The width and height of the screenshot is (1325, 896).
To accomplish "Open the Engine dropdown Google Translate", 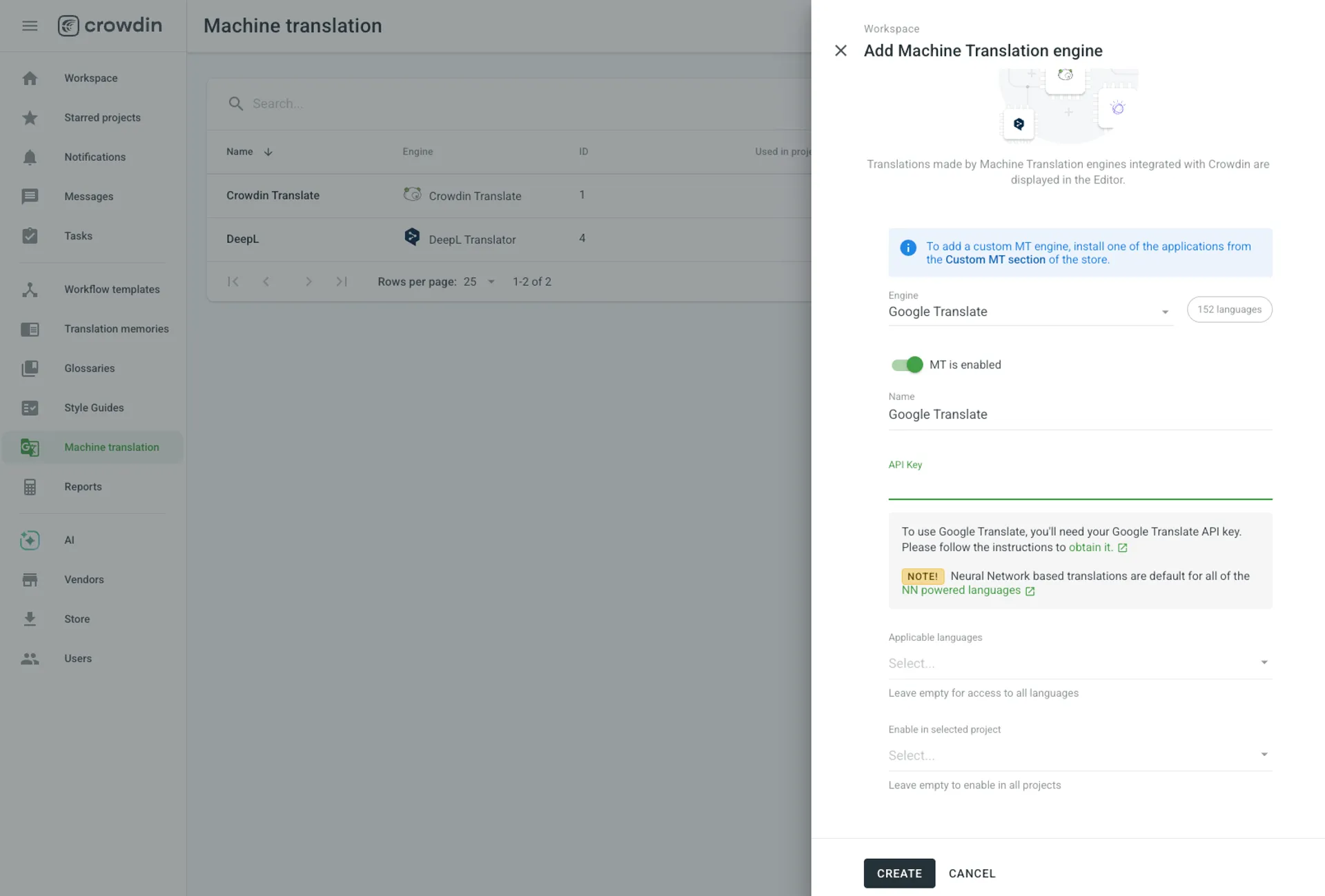I will click(x=1030, y=312).
